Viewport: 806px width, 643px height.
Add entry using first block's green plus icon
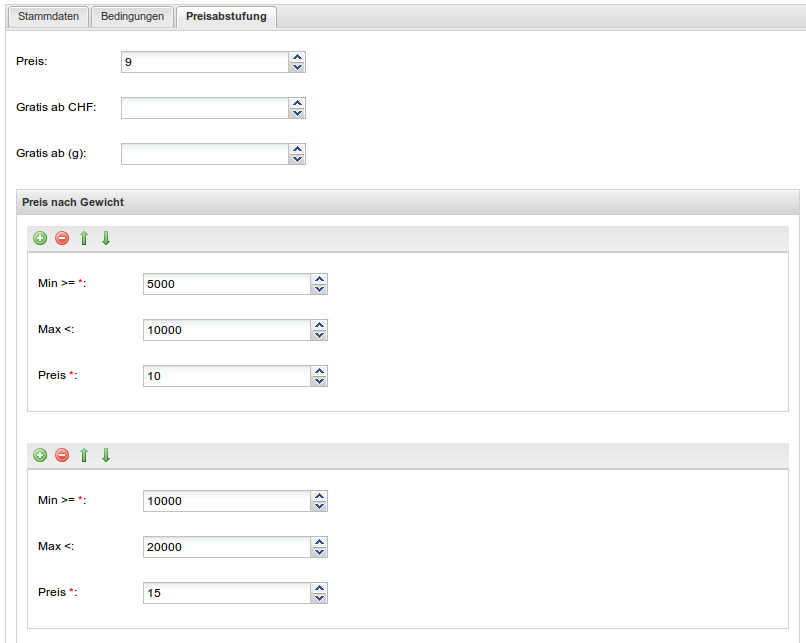pyautogui.click(x=40, y=238)
